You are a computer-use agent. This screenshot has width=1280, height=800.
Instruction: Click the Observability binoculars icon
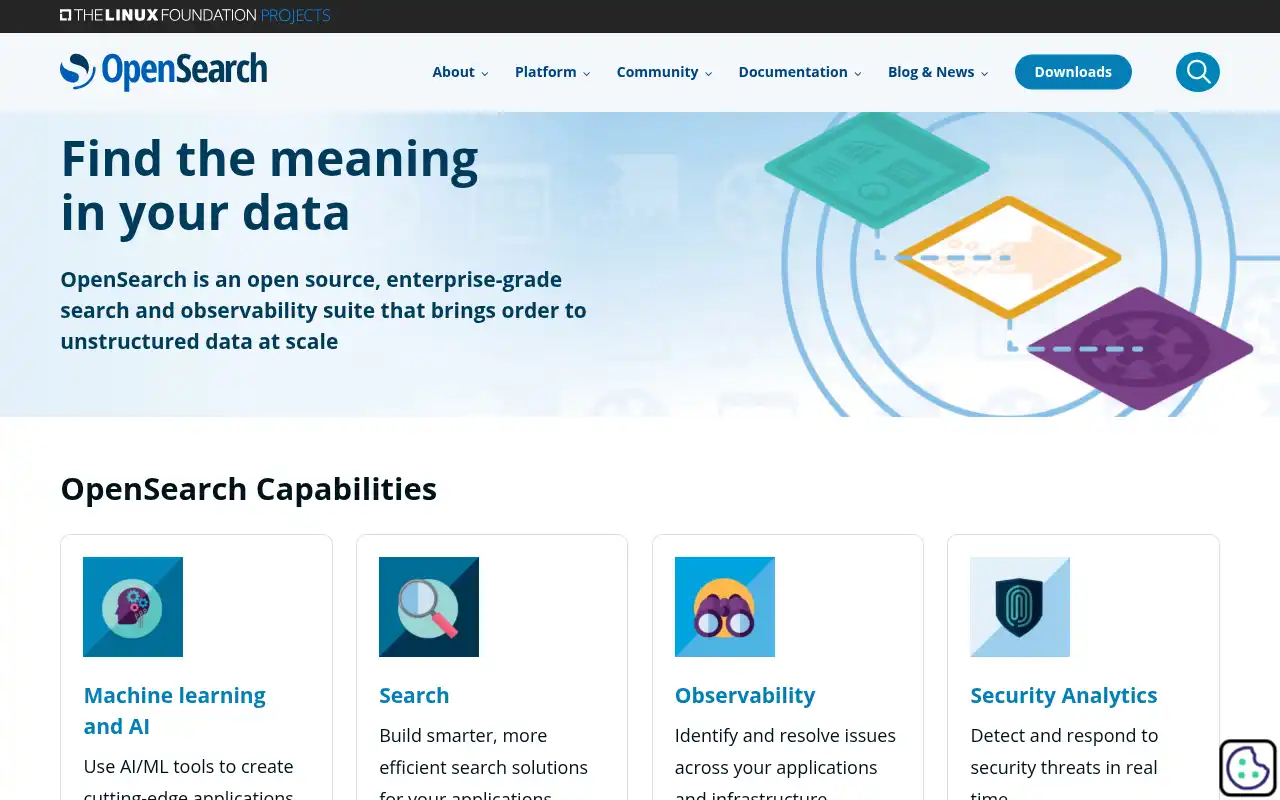coord(725,607)
